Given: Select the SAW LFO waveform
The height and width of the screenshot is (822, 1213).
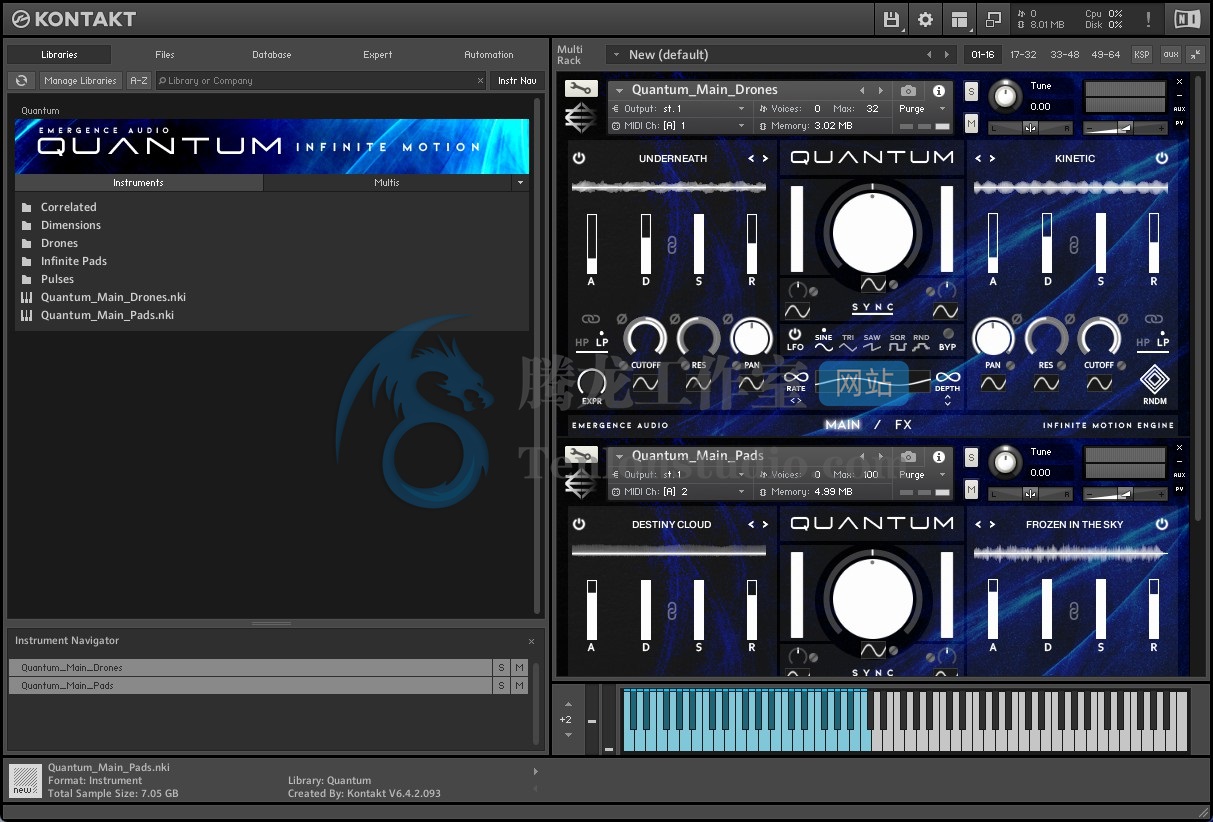Looking at the screenshot, I should click(x=872, y=342).
